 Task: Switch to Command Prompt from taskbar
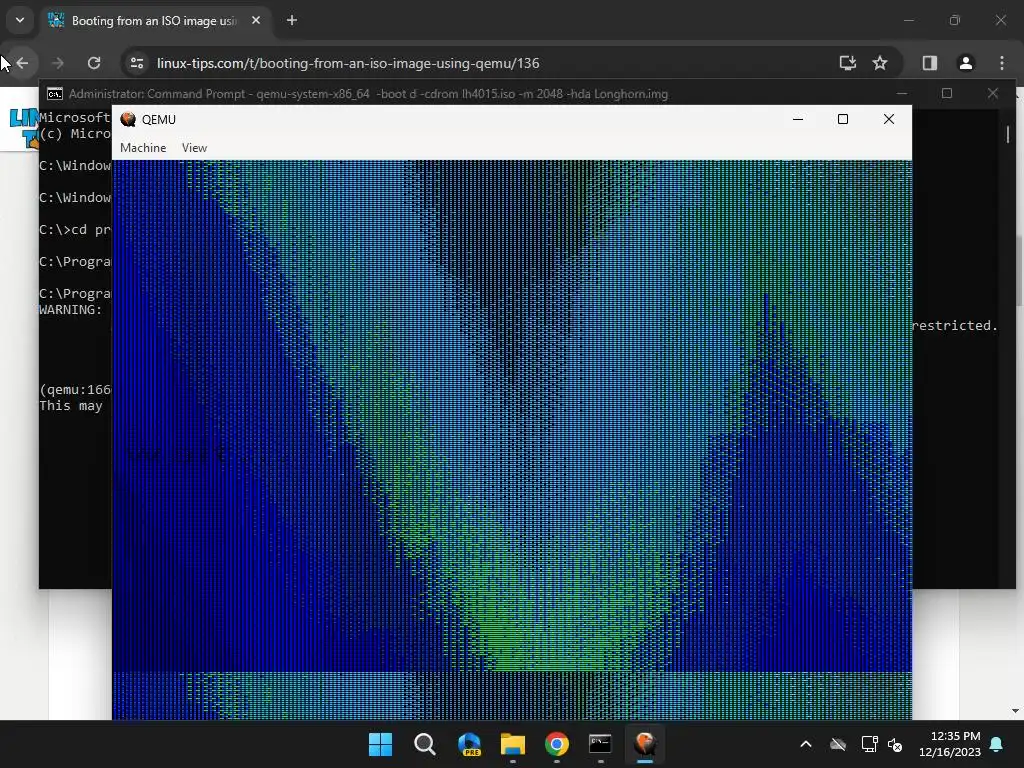600,744
